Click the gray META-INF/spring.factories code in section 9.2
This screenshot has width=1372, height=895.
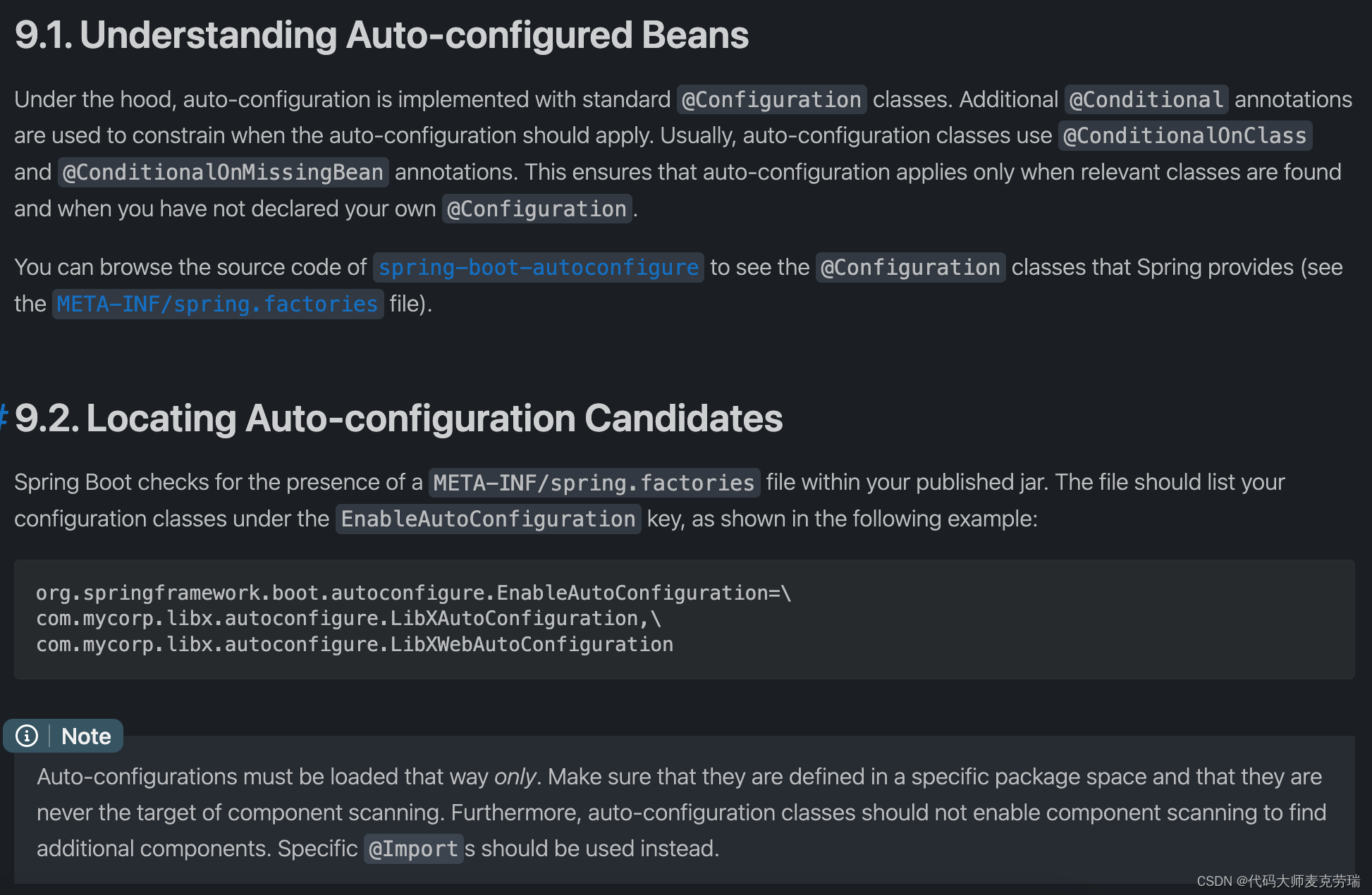(594, 483)
